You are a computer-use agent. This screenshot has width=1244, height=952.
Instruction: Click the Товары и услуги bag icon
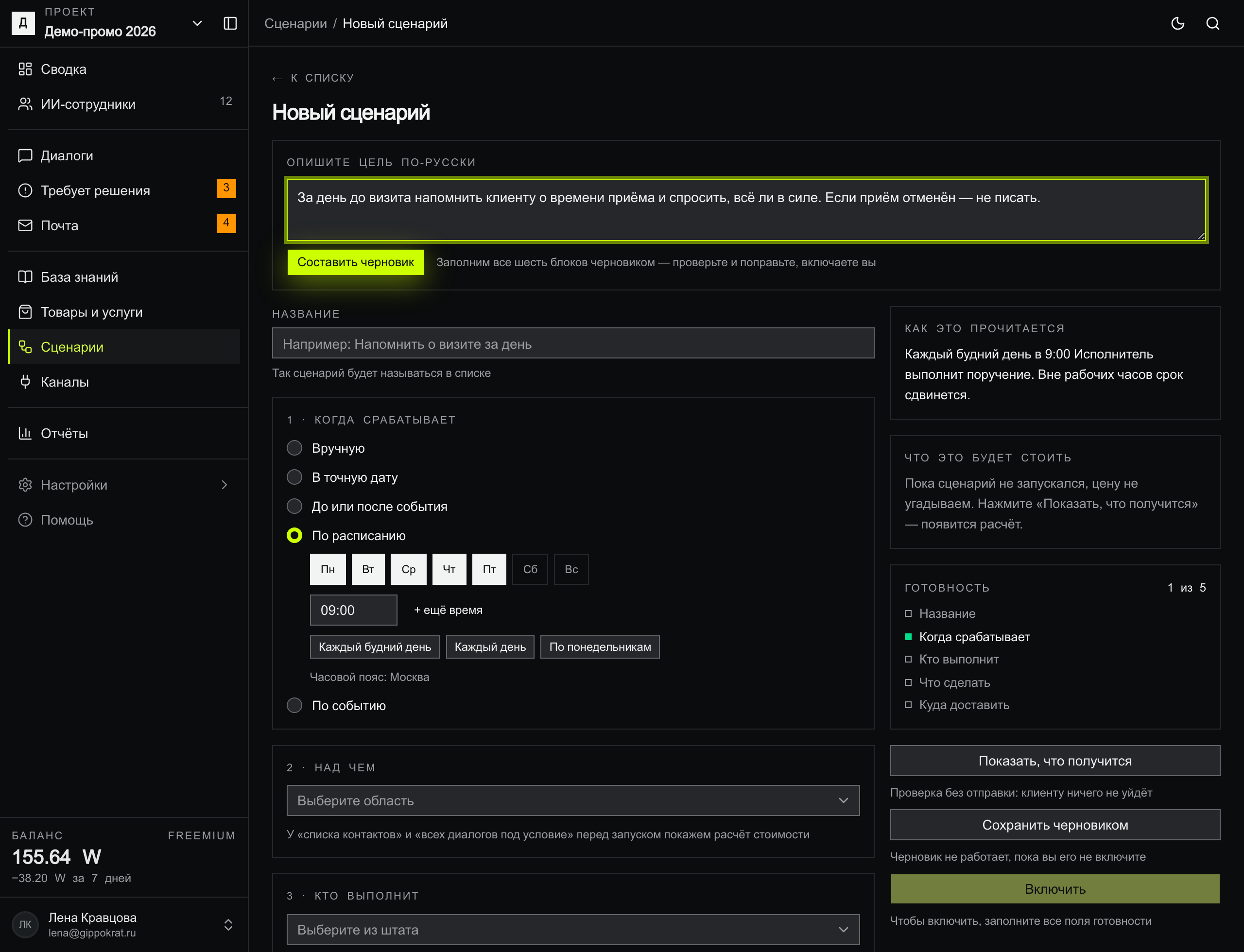pos(25,312)
